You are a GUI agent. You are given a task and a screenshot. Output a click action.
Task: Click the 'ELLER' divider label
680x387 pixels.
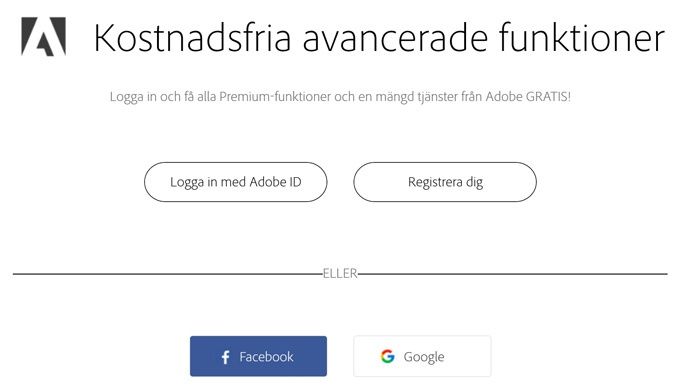[340, 273]
